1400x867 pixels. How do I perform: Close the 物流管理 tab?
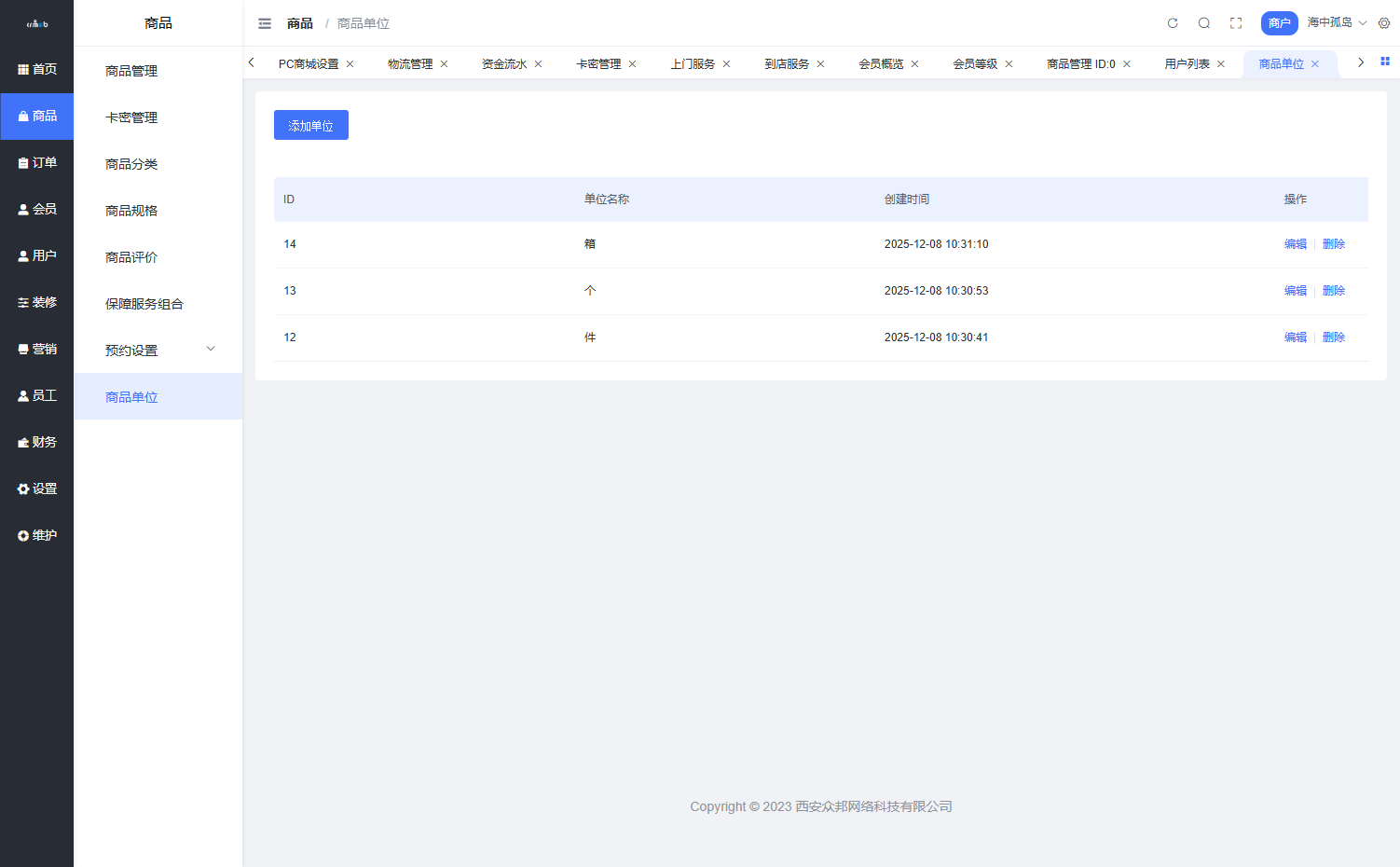point(445,64)
